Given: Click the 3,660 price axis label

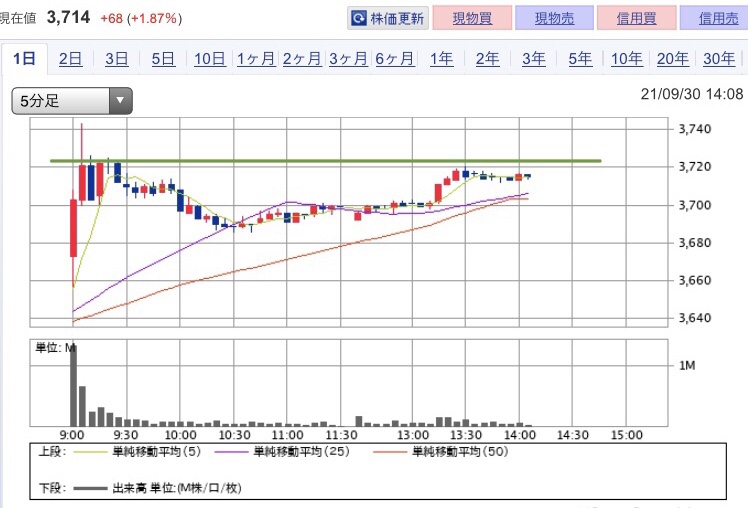Looking at the screenshot, I should tap(695, 280).
